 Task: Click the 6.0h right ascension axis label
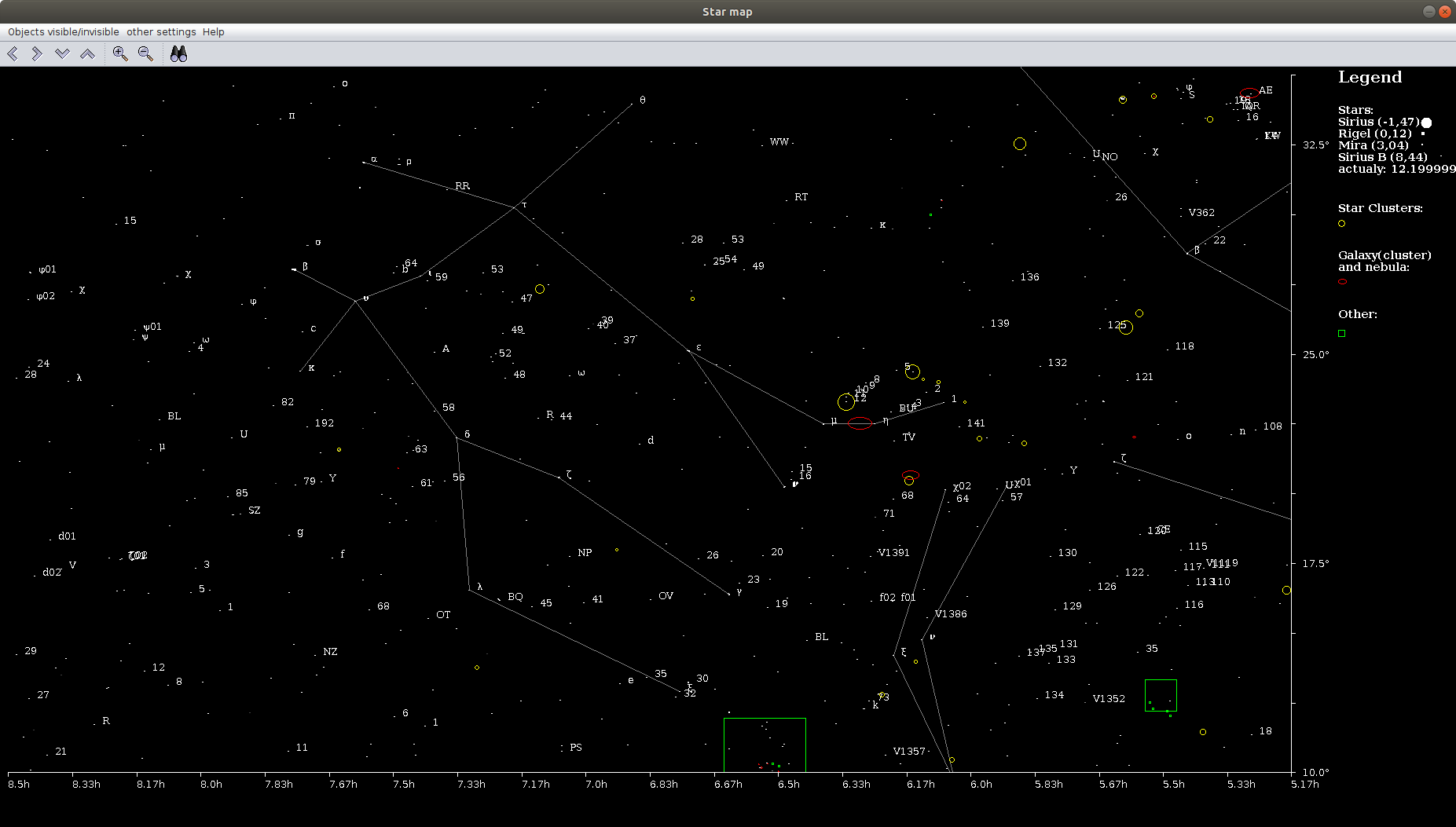pyautogui.click(x=981, y=784)
